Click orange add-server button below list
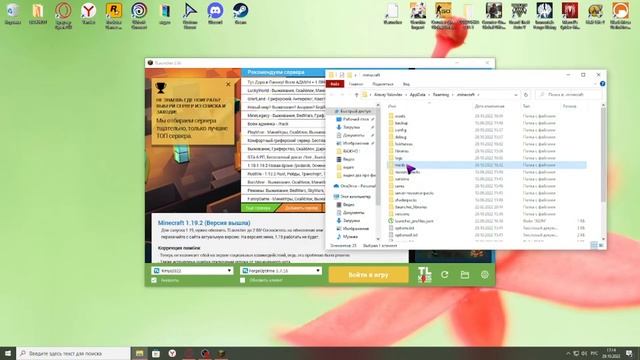 pos(301,208)
